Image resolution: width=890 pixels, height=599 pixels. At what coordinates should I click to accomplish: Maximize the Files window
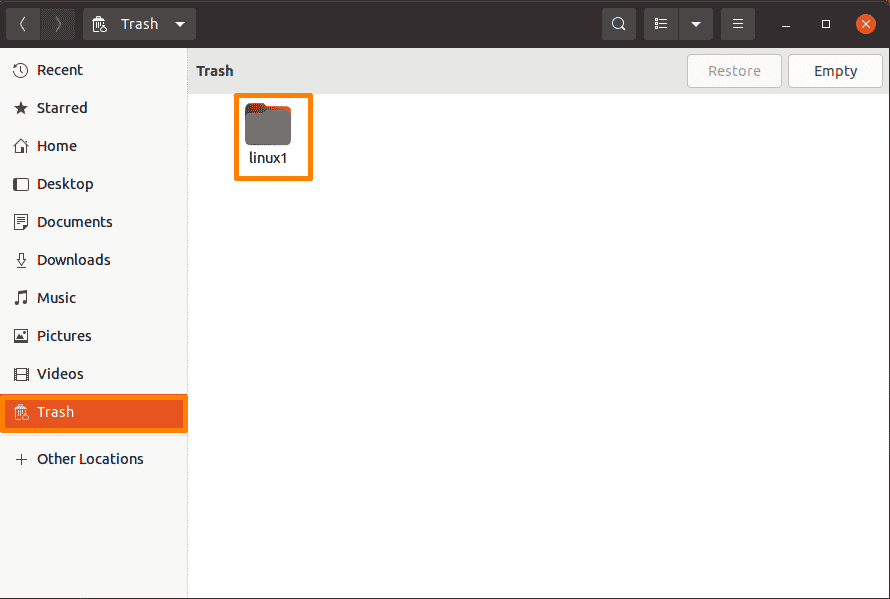826,24
